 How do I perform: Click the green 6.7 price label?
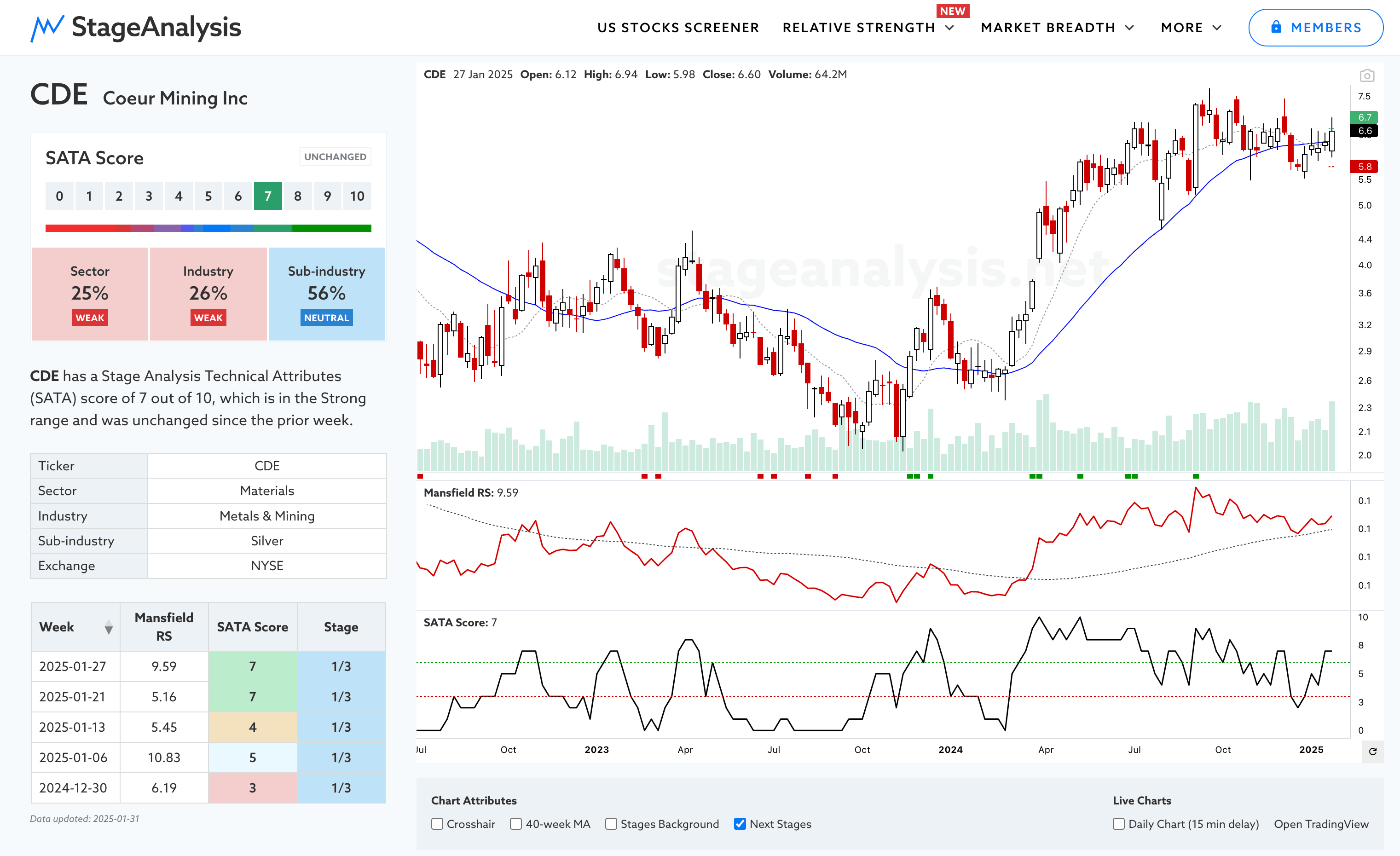point(1364,117)
